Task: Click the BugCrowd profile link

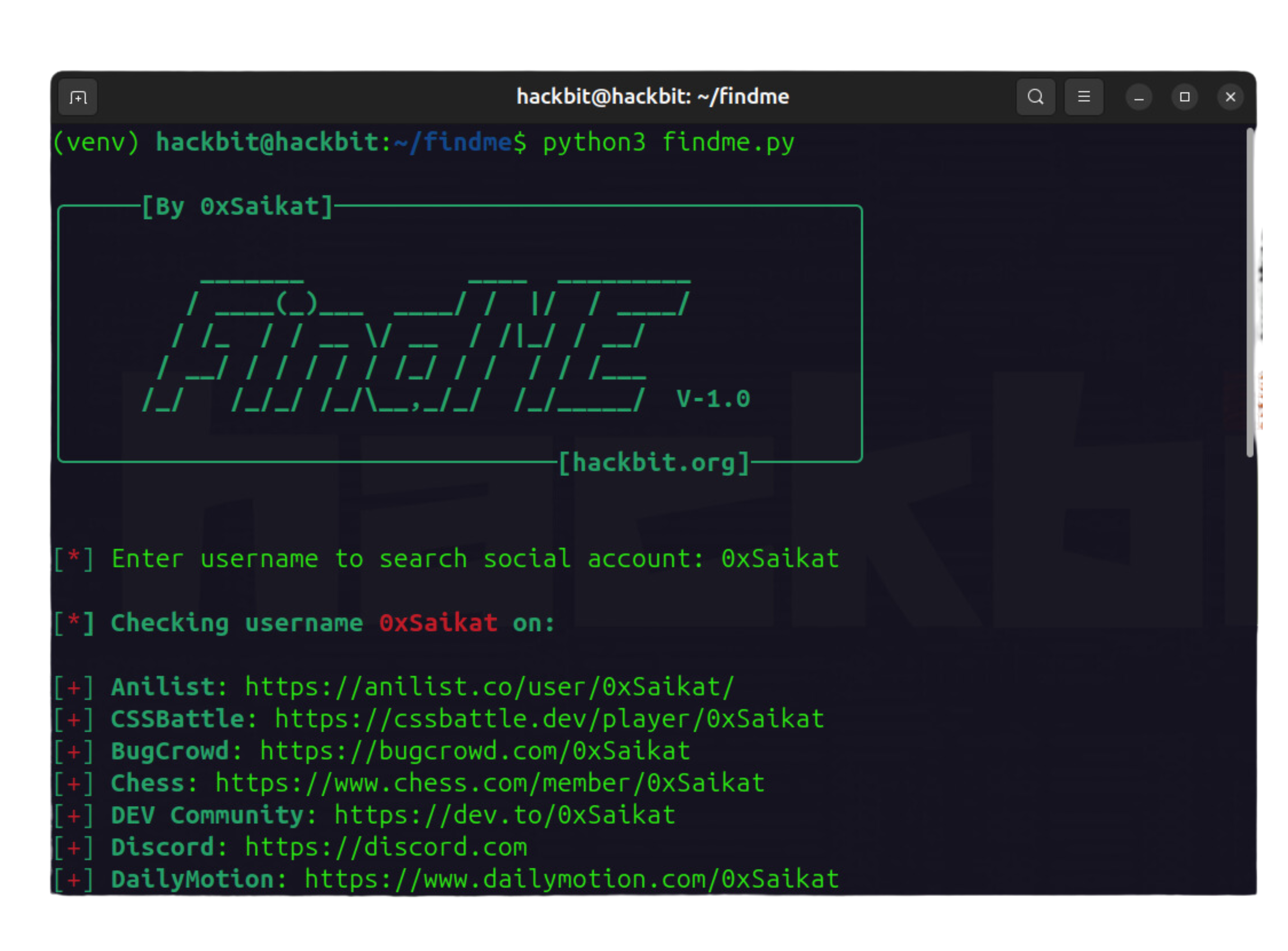Action: pyautogui.click(x=475, y=751)
